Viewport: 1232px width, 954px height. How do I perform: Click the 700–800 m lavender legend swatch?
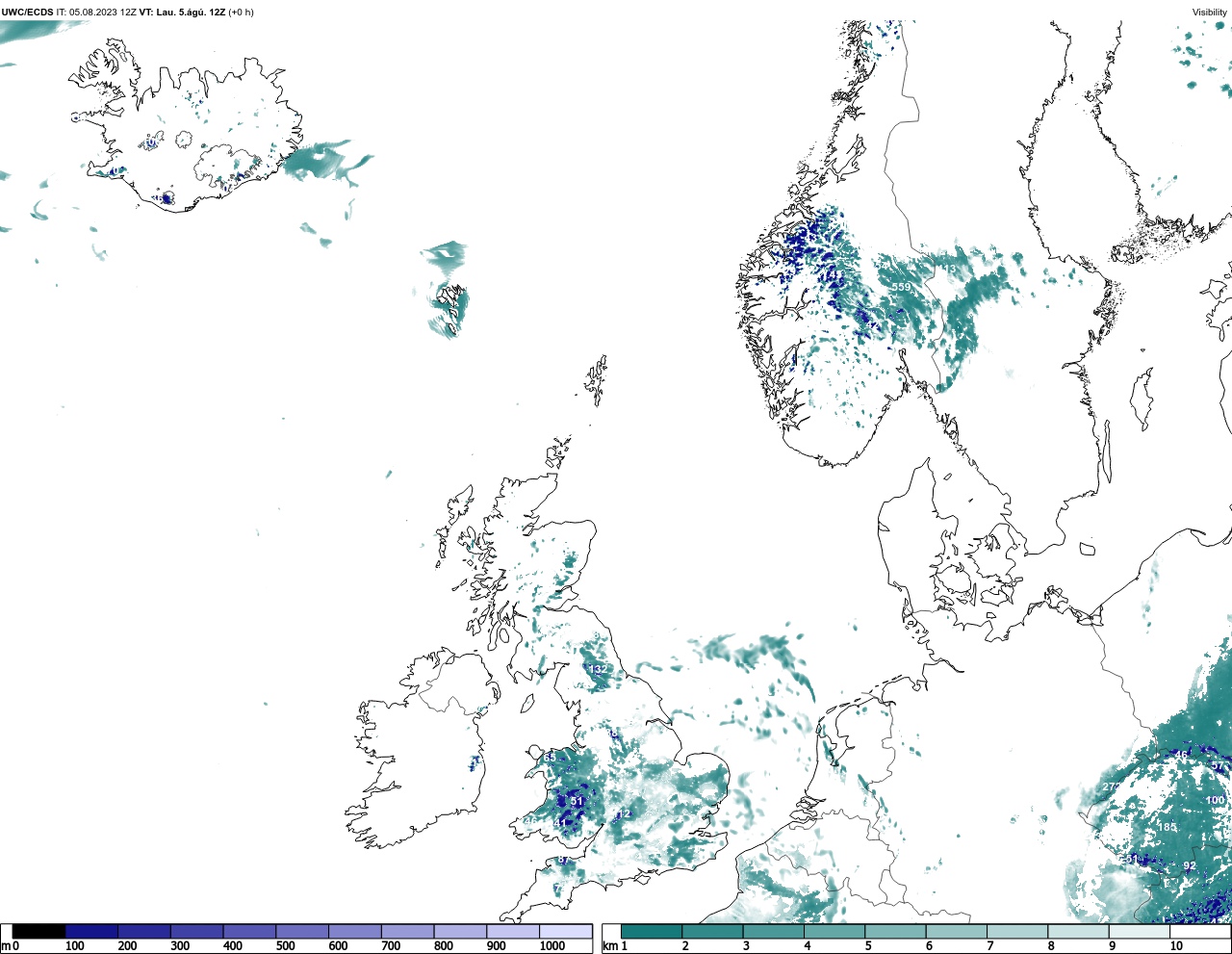pos(407,931)
